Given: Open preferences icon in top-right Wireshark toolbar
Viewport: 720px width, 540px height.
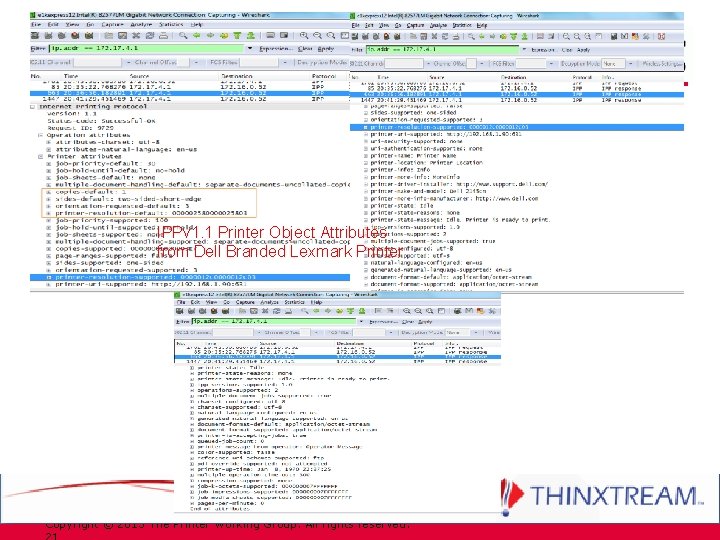Looking at the screenshot, I should click(x=646, y=37).
